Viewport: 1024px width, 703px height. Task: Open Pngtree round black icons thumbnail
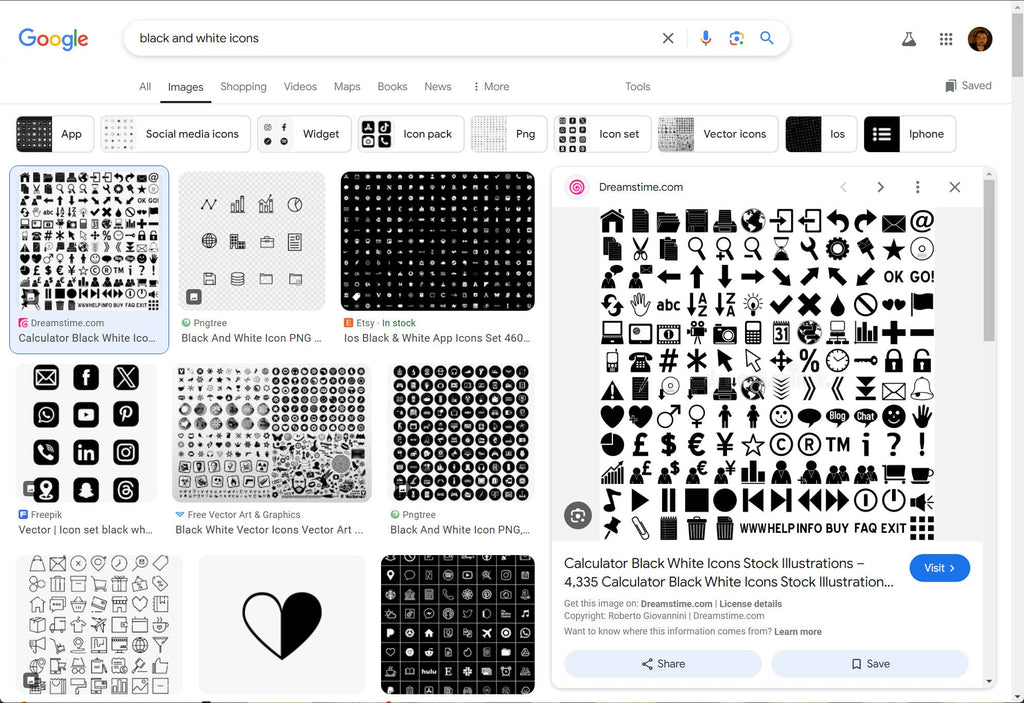tap(462, 433)
